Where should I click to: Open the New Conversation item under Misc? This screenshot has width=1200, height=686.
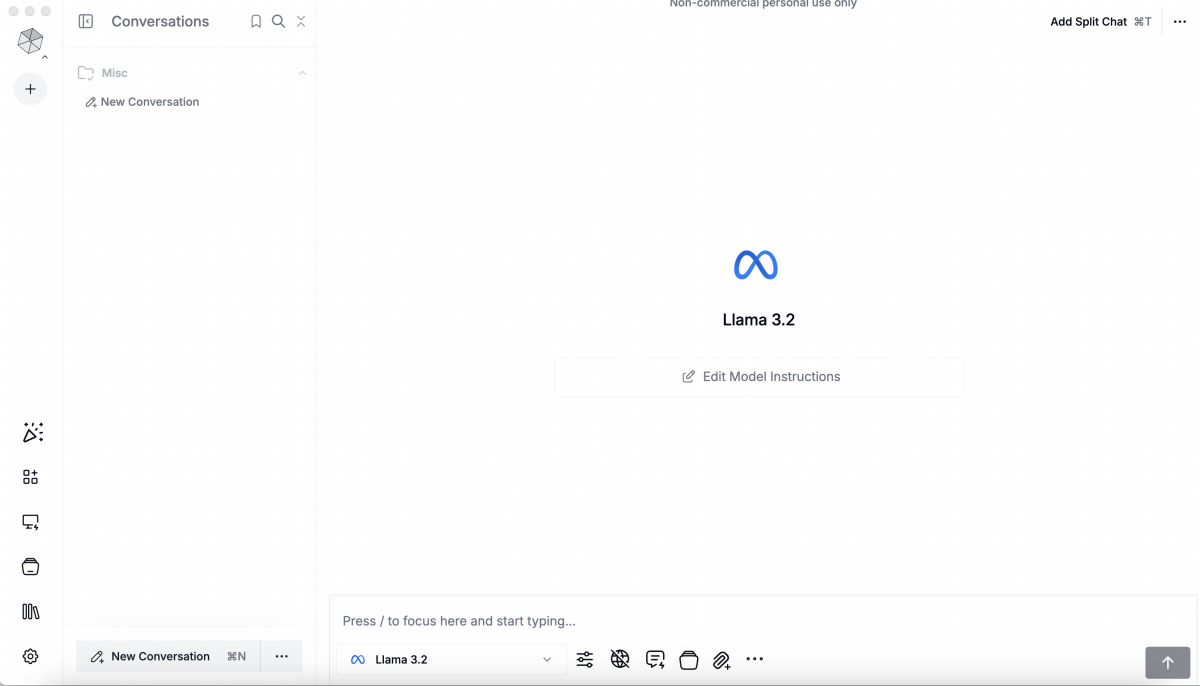click(x=142, y=102)
